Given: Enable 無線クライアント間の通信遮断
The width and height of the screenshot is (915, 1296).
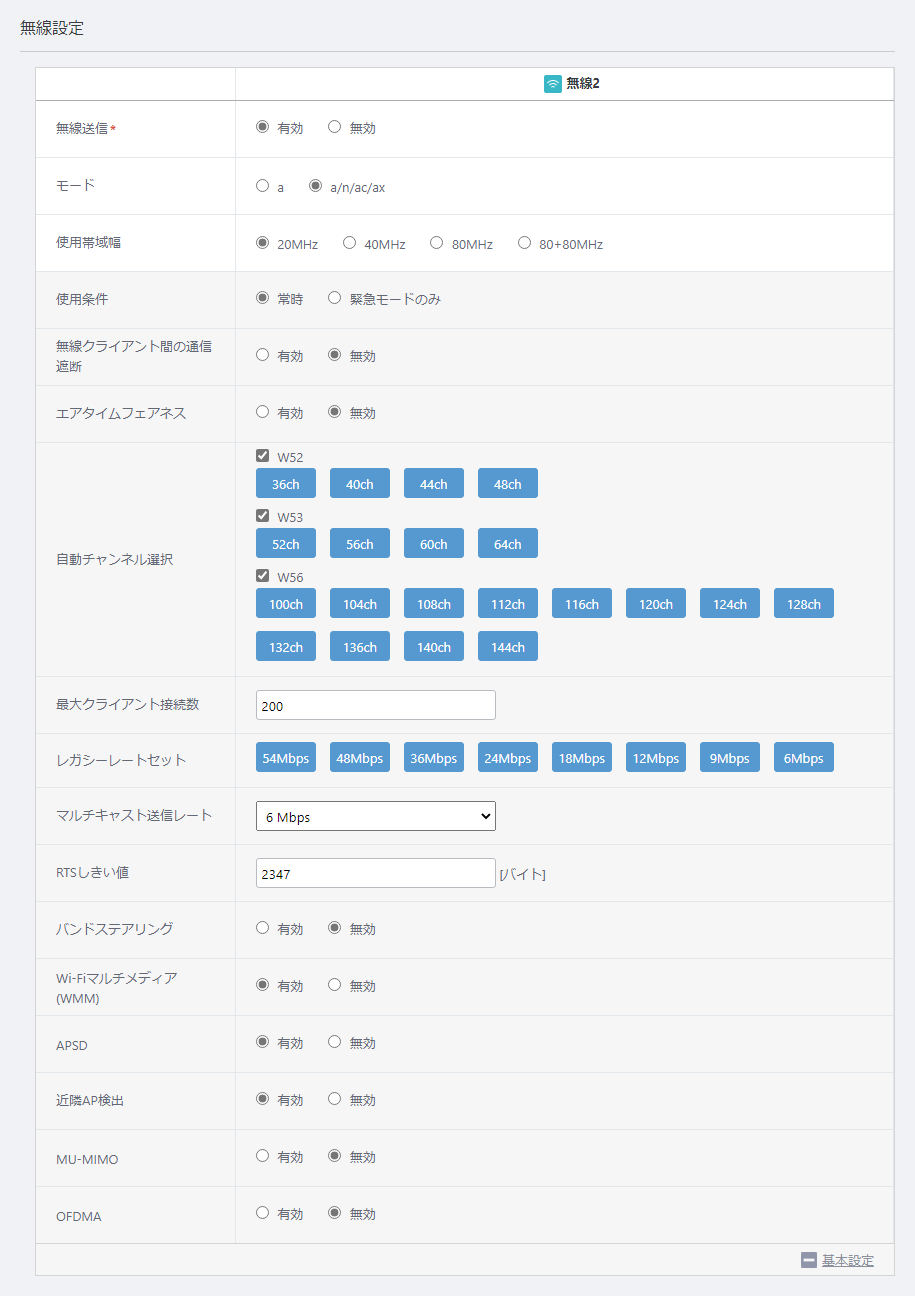Looking at the screenshot, I should tap(263, 355).
